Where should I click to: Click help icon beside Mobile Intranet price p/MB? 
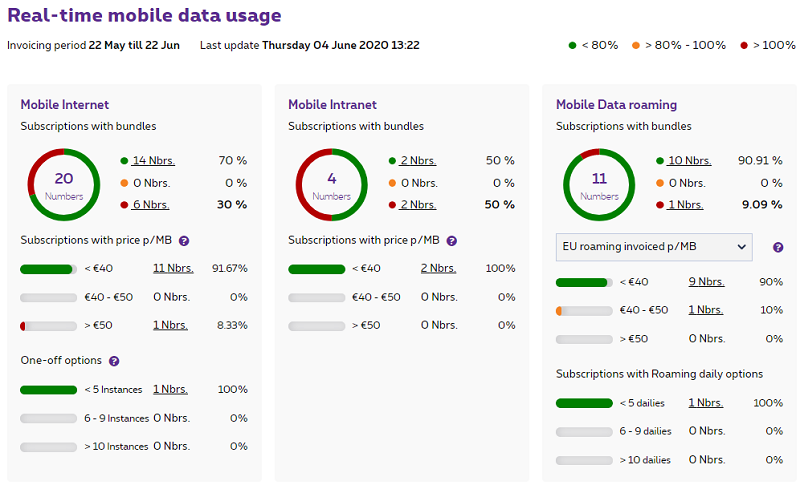coord(452,241)
